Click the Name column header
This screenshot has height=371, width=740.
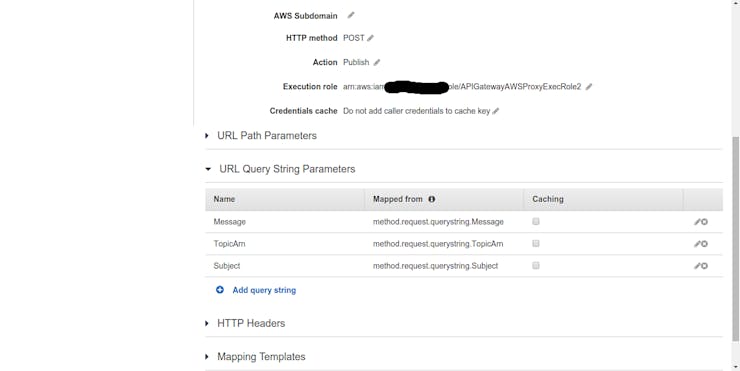tap(224, 199)
